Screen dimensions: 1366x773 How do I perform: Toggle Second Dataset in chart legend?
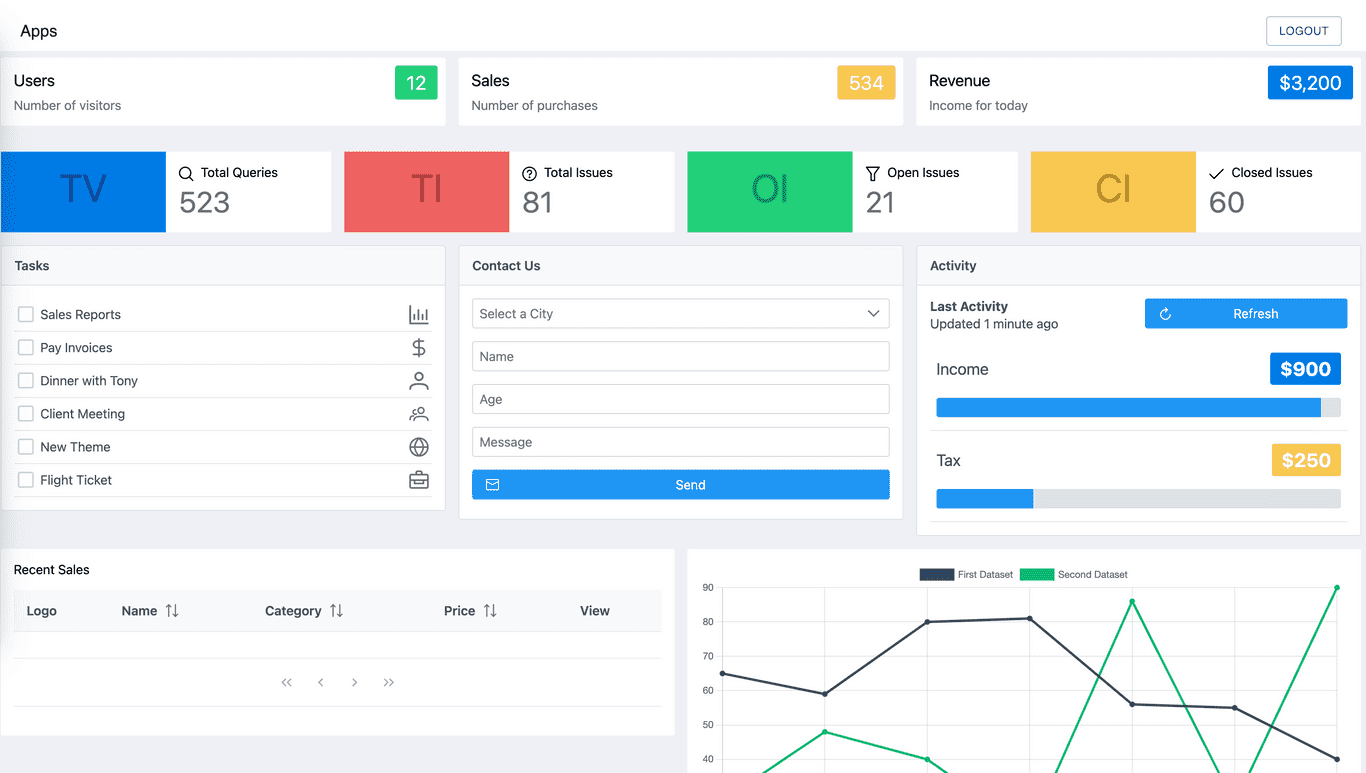click(x=1074, y=575)
